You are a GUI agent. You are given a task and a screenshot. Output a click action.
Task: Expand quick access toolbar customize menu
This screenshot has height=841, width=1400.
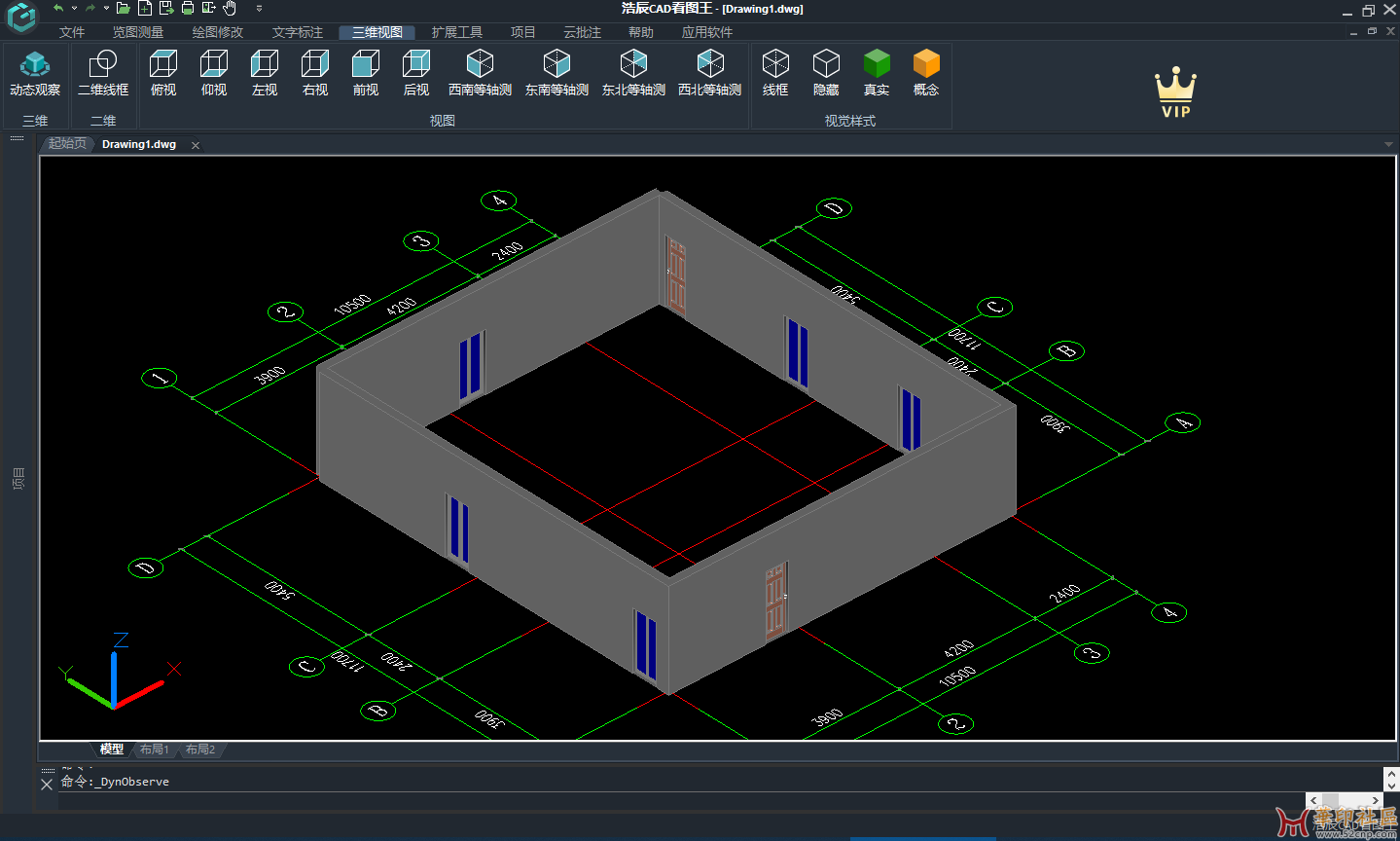pyautogui.click(x=259, y=8)
